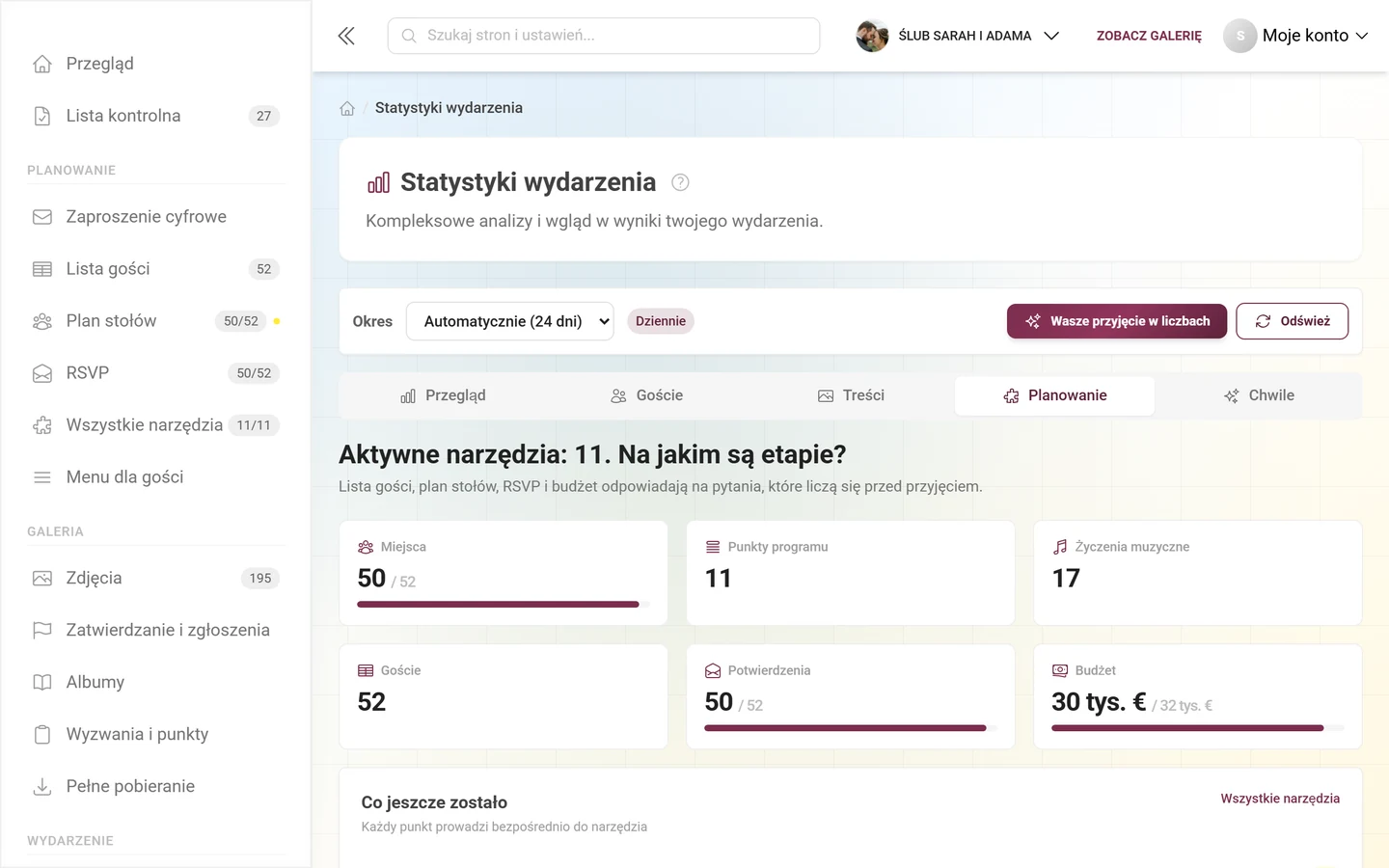The width and height of the screenshot is (1389, 868).
Task: Click the Odśwież refresh button
Action: (x=1293, y=321)
